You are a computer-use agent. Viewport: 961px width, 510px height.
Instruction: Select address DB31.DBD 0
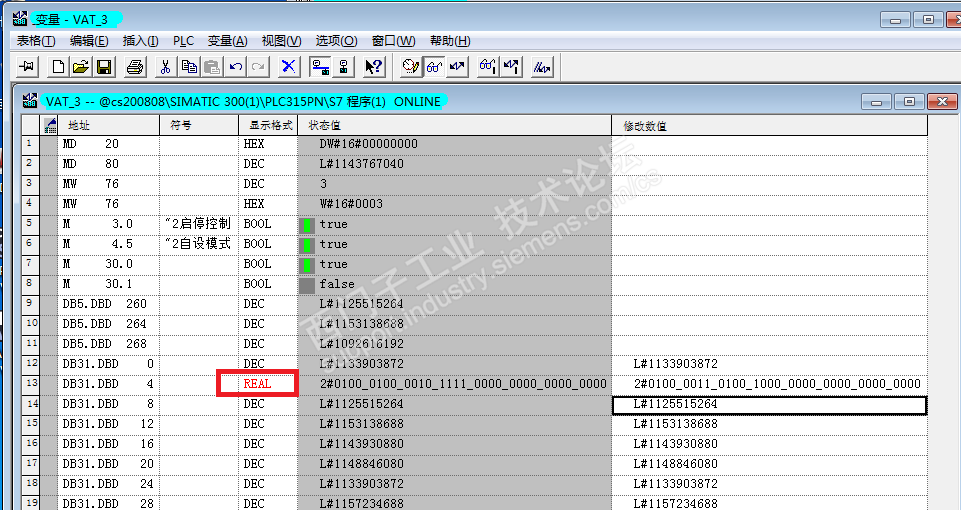[x=108, y=364]
